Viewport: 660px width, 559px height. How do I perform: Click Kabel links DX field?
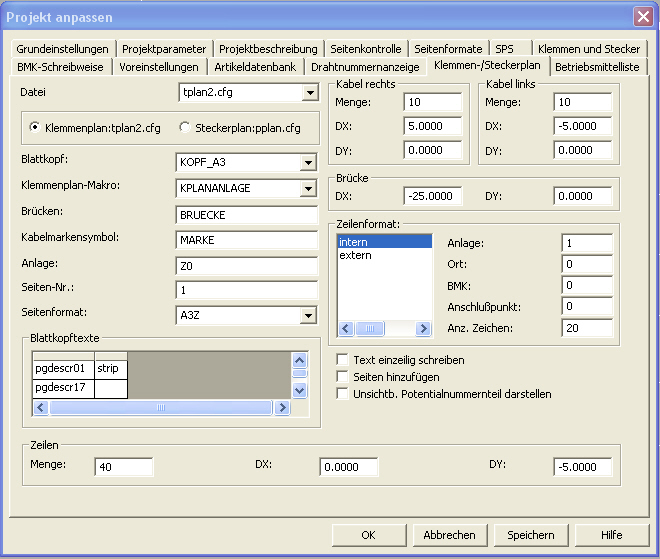[583, 126]
